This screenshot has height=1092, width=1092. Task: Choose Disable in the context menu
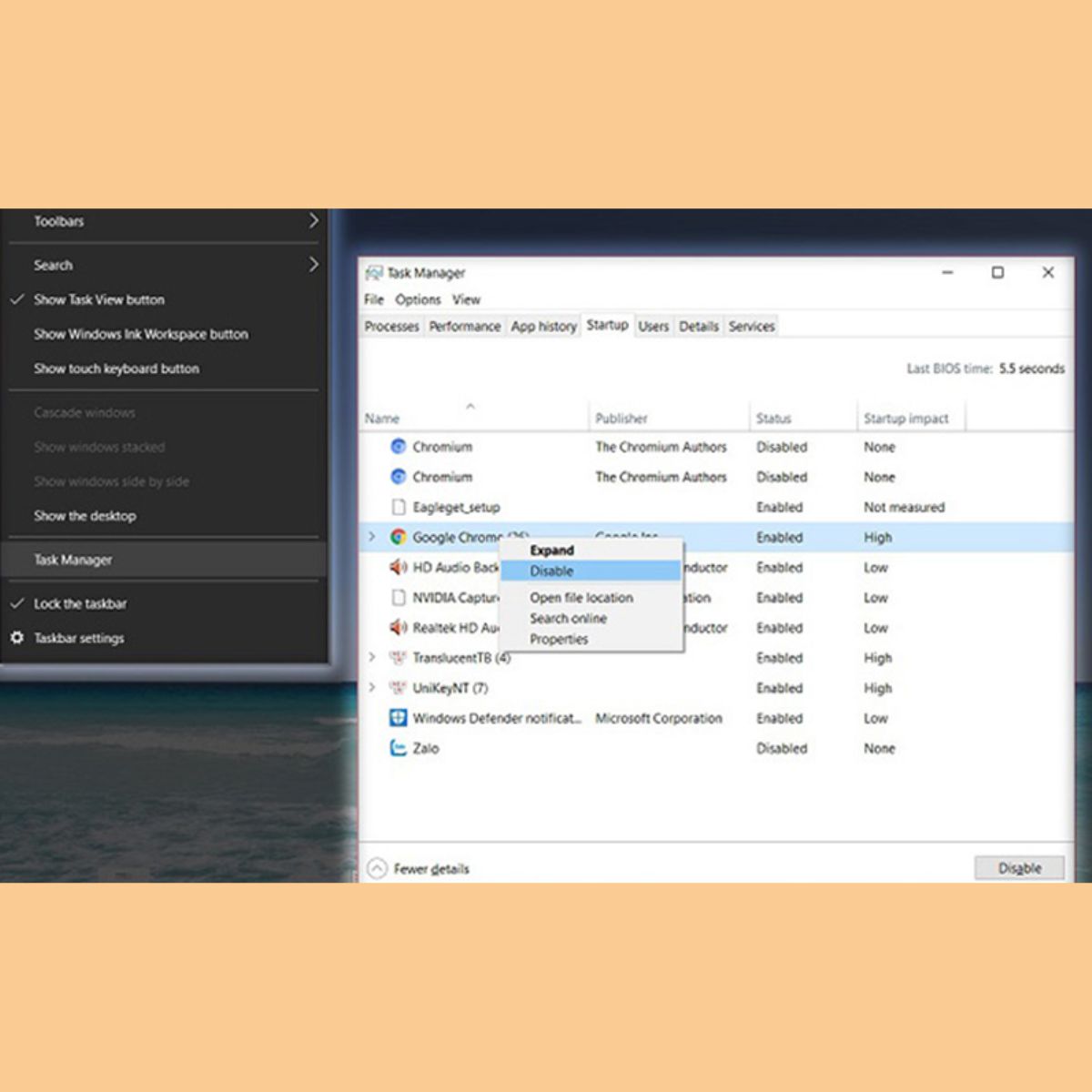pos(551,571)
